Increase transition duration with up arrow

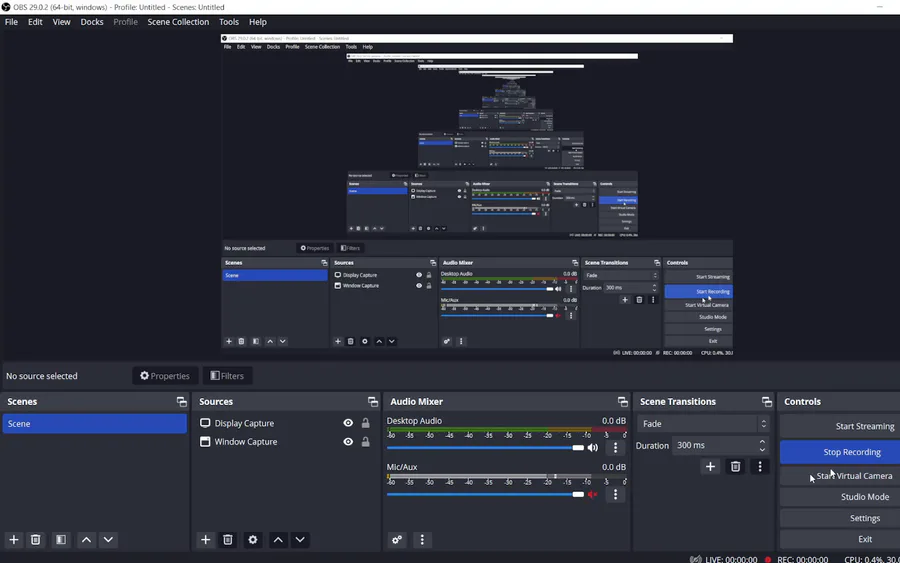click(x=762, y=441)
